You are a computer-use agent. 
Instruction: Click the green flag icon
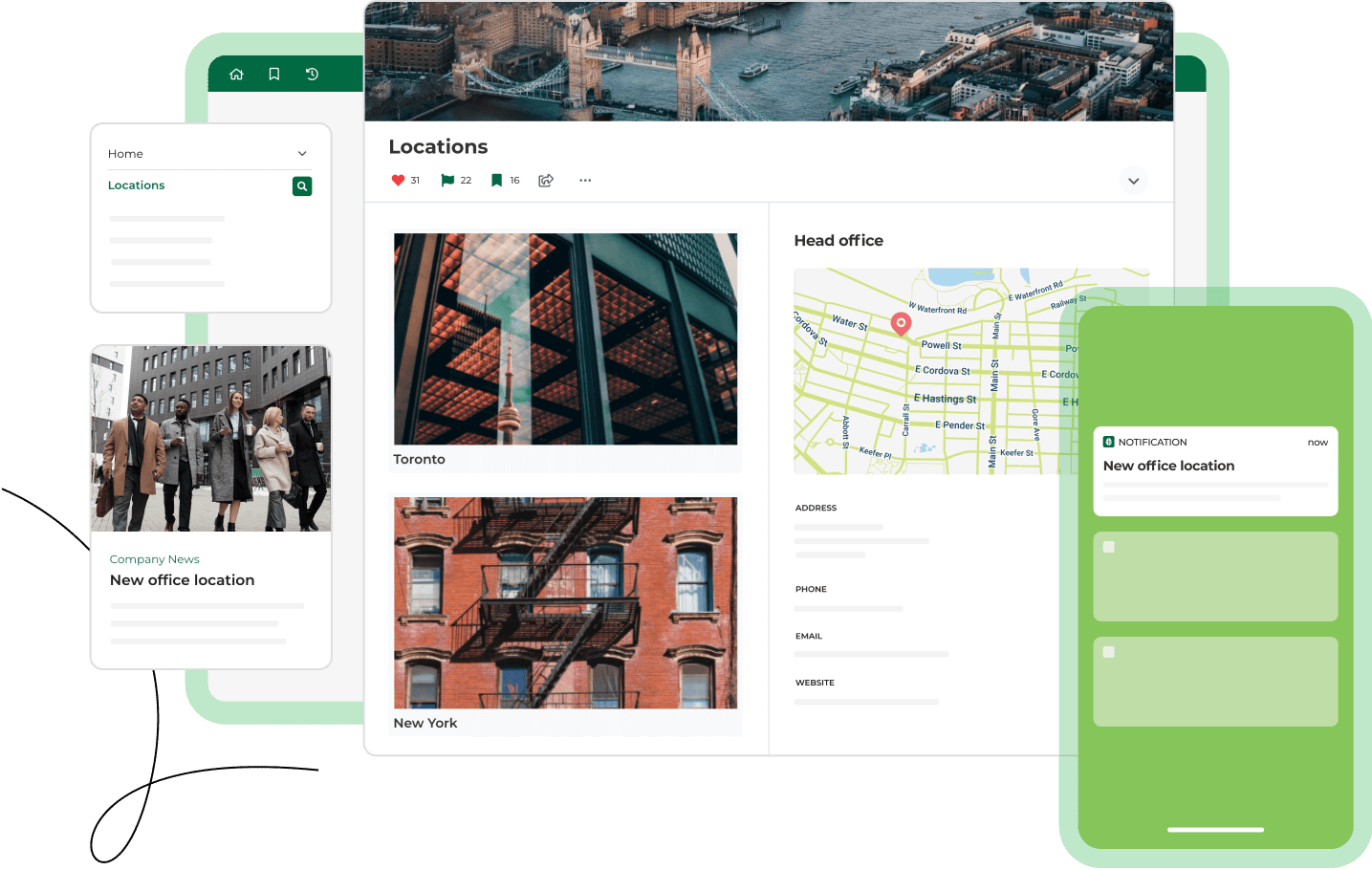pyautogui.click(x=446, y=181)
